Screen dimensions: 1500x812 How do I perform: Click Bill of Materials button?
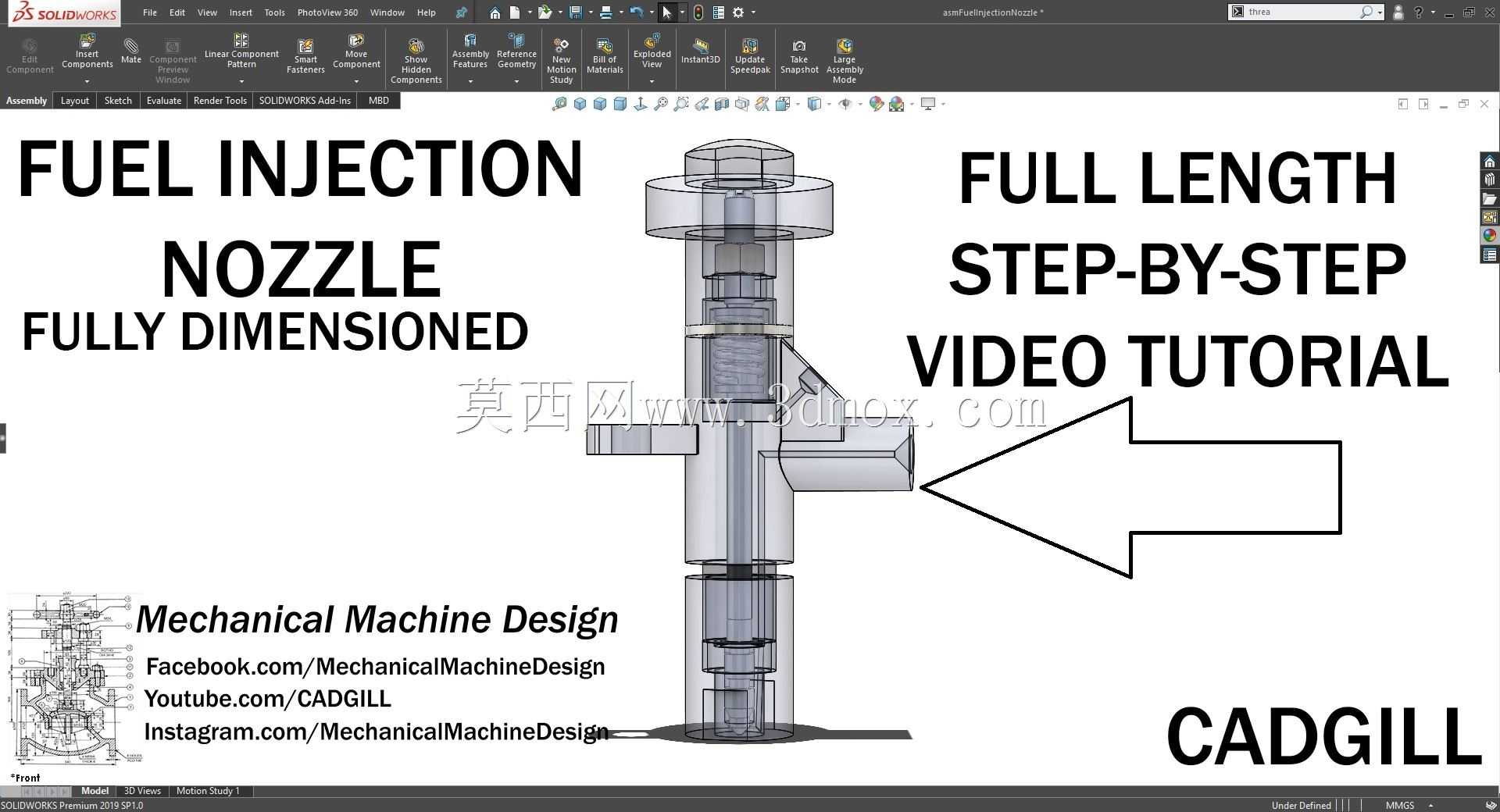click(x=605, y=56)
